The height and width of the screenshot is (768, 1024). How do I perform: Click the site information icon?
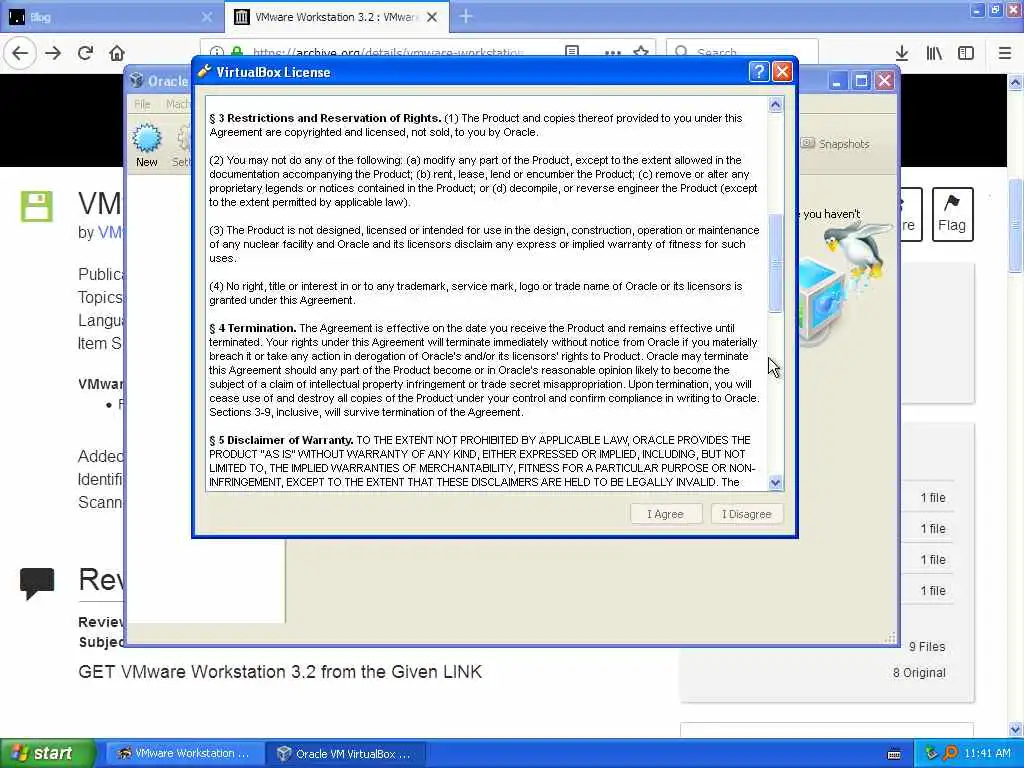217,52
